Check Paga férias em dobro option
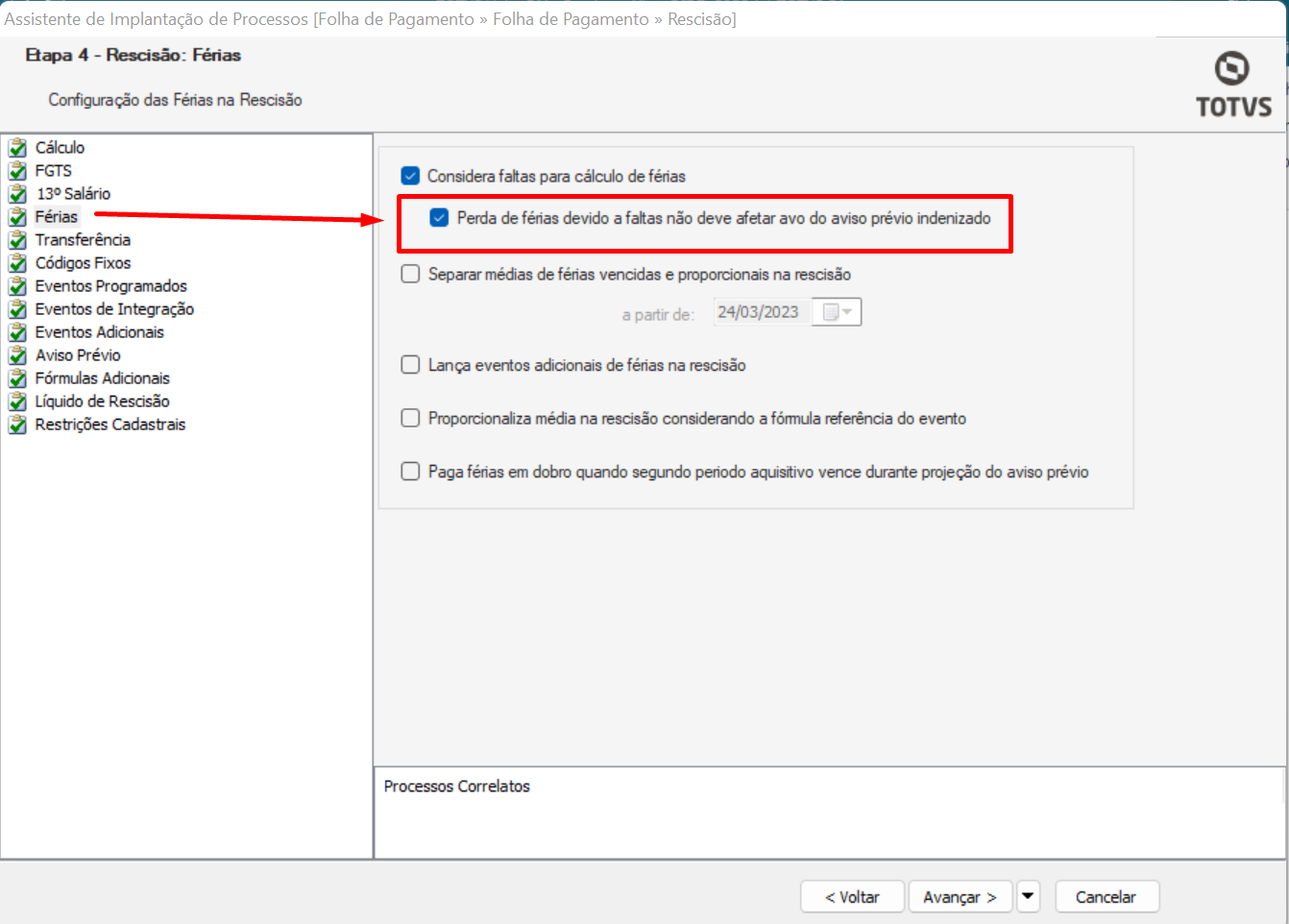This screenshot has width=1289, height=924. [410, 472]
